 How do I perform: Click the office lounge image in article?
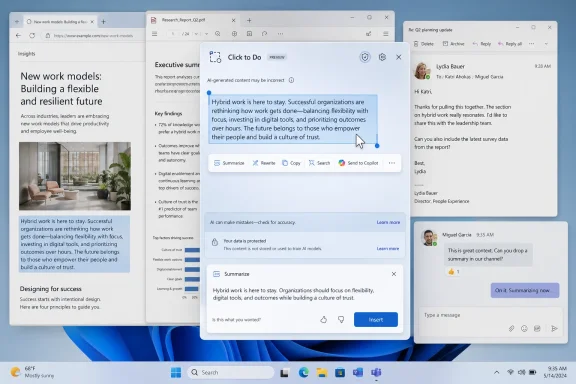(75, 176)
